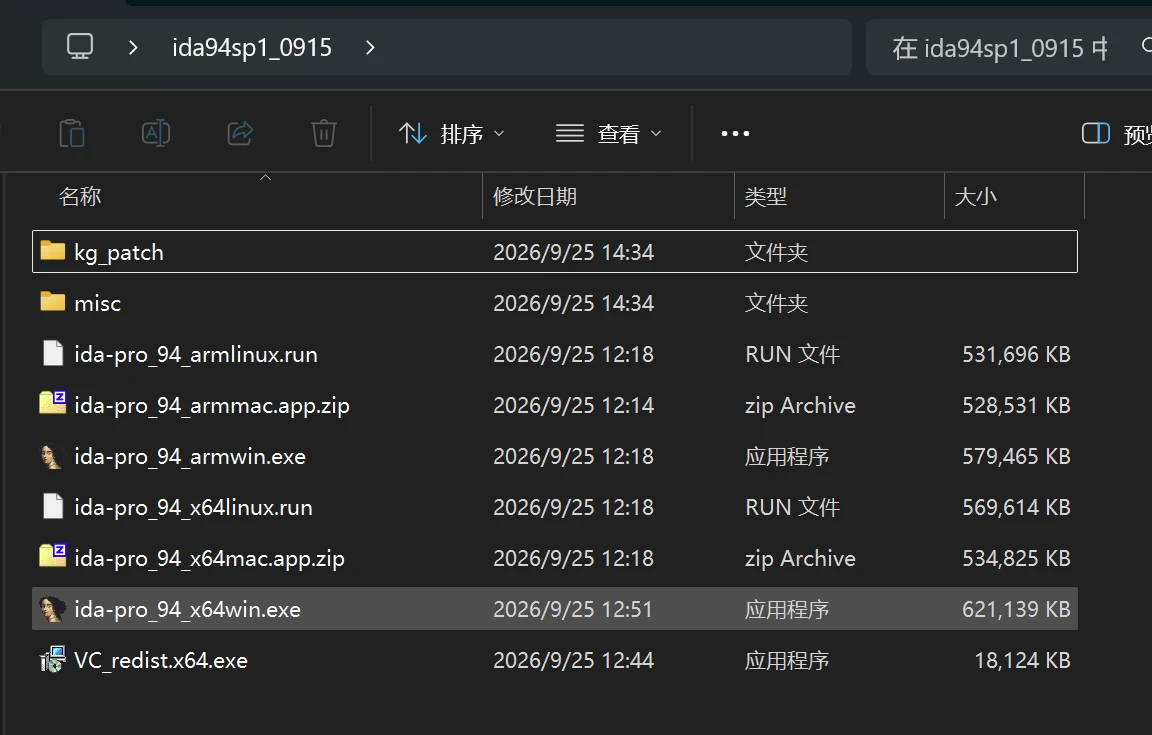This screenshot has height=735, width=1152.
Task: Select the kg_patch folder name
Action: coord(119,252)
